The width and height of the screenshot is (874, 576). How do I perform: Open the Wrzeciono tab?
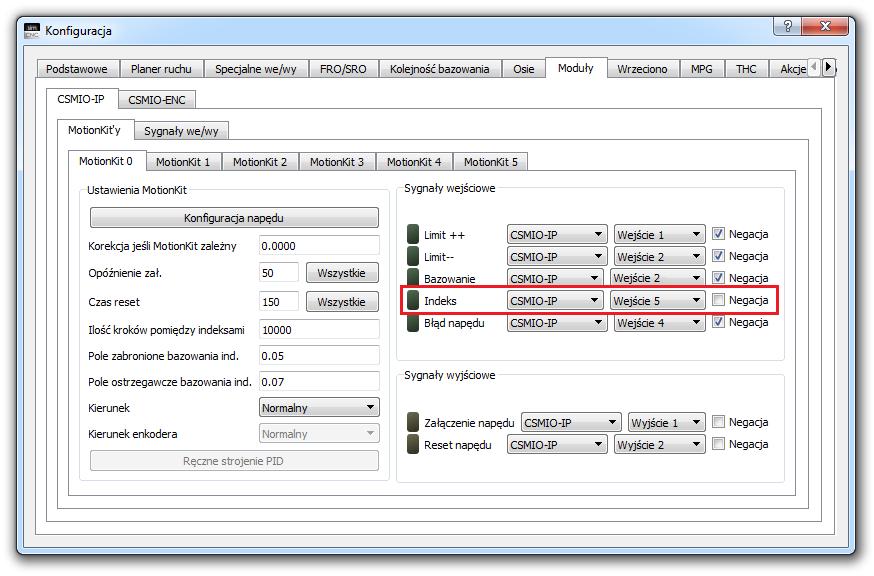(x=642, y=69)
